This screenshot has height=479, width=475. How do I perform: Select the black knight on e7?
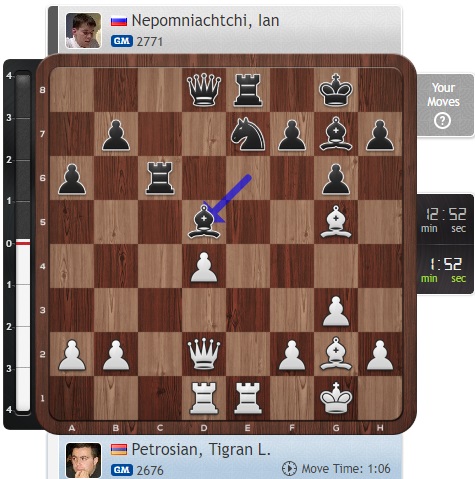click(x=248, y=134)
